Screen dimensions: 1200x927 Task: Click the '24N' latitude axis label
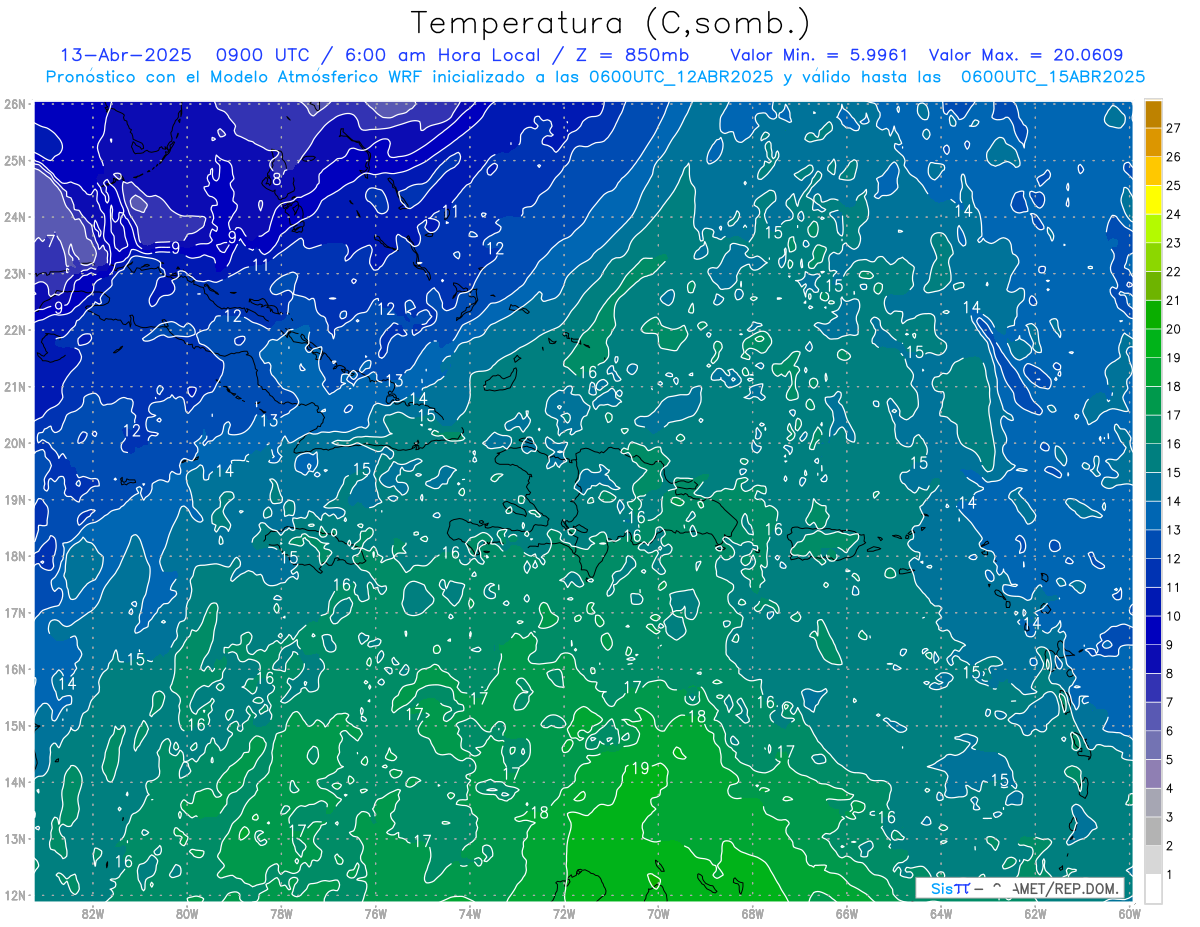point(14,217)
